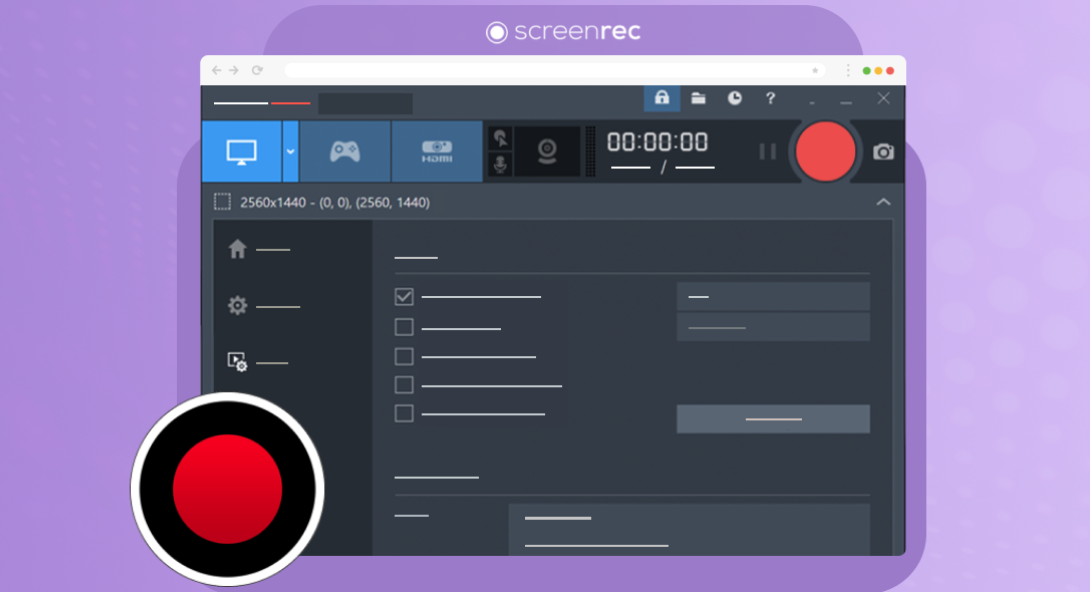This screenshot has height=592, width=1090.
Task: Bookmark the page with the star icon
Action: (x=815, y=70)
